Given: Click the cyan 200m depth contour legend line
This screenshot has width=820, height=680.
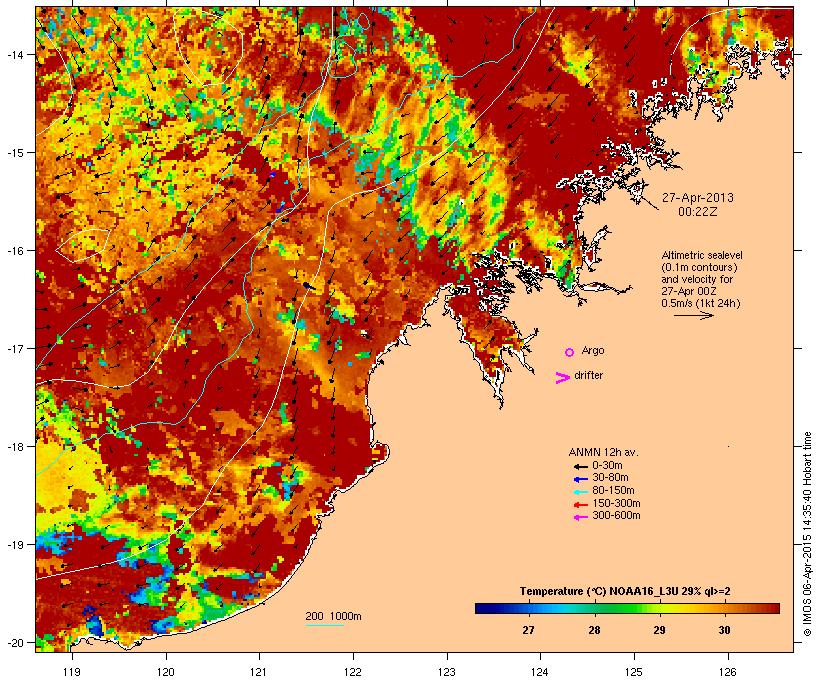Looking at the screenshot, I should [325, 626].
